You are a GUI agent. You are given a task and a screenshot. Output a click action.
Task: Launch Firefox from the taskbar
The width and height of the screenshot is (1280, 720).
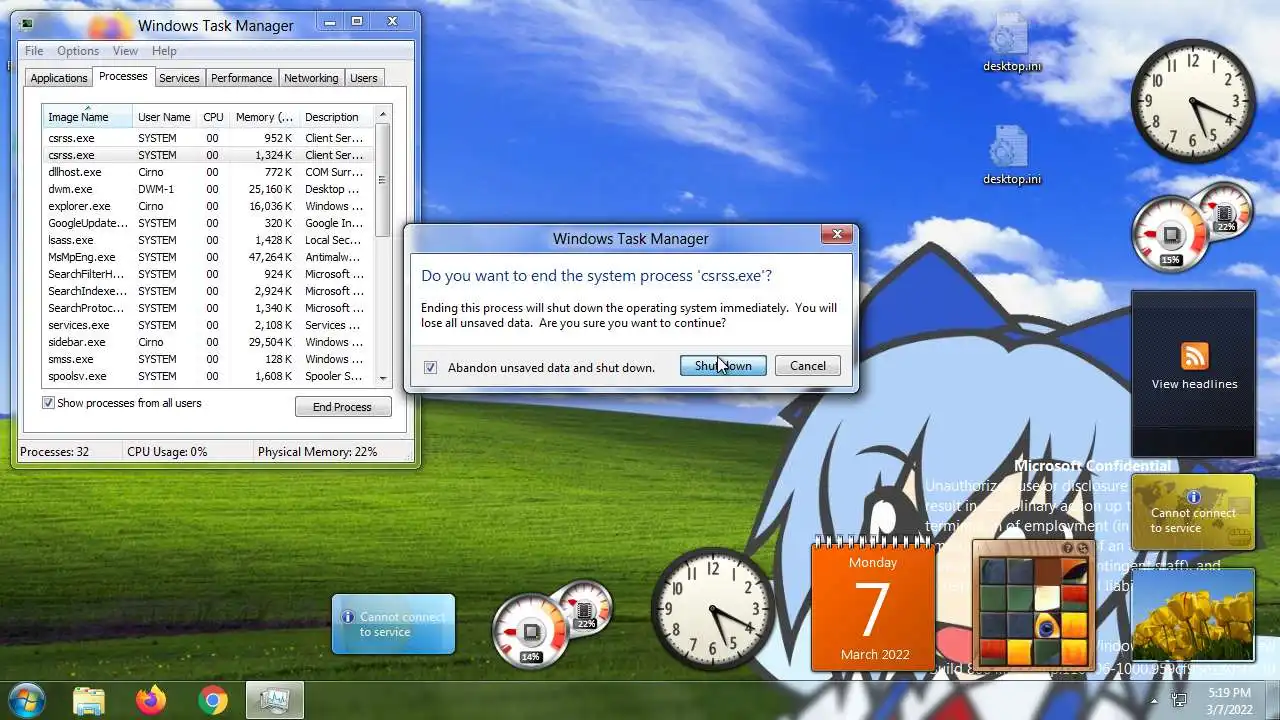click(x=151, y=701)
